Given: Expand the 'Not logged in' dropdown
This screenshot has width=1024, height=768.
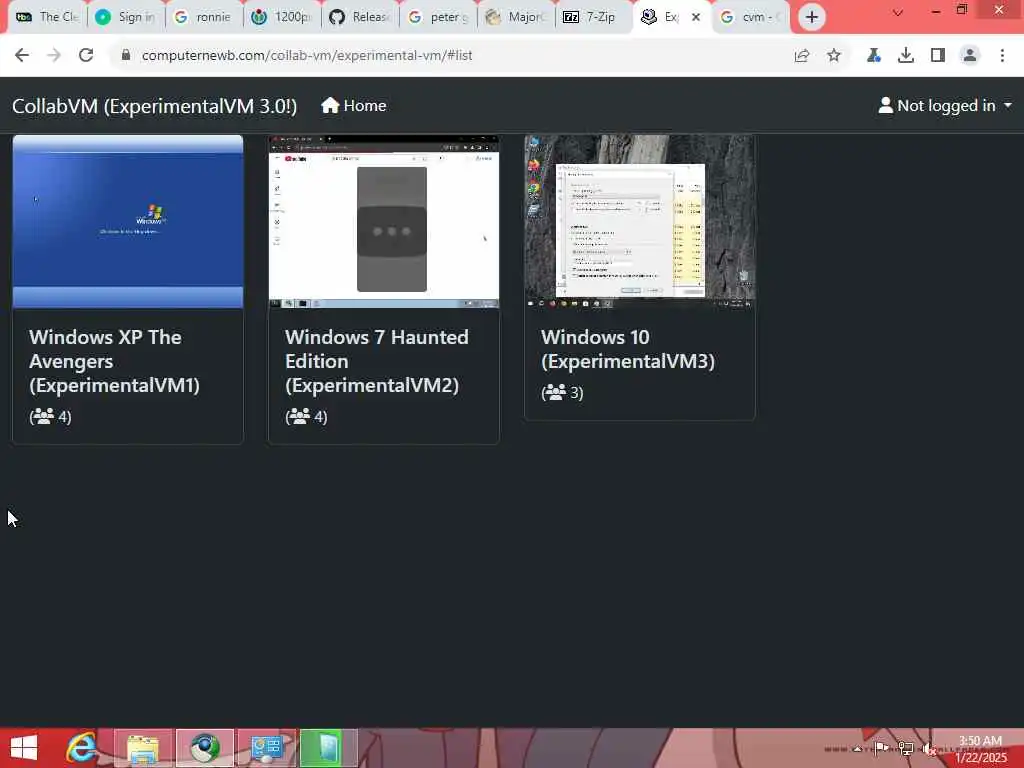Looking at the screenshot, I should click(945, 106).
